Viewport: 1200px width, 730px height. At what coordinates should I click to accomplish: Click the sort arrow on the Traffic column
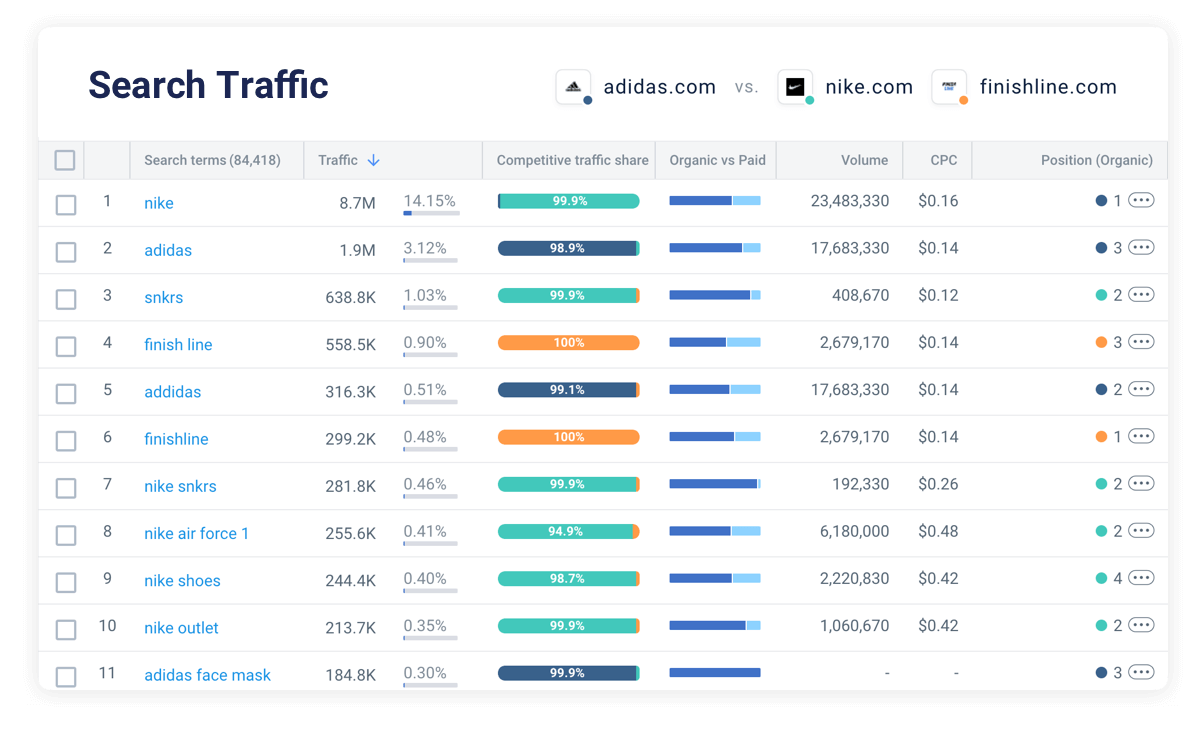pos(375,160)
